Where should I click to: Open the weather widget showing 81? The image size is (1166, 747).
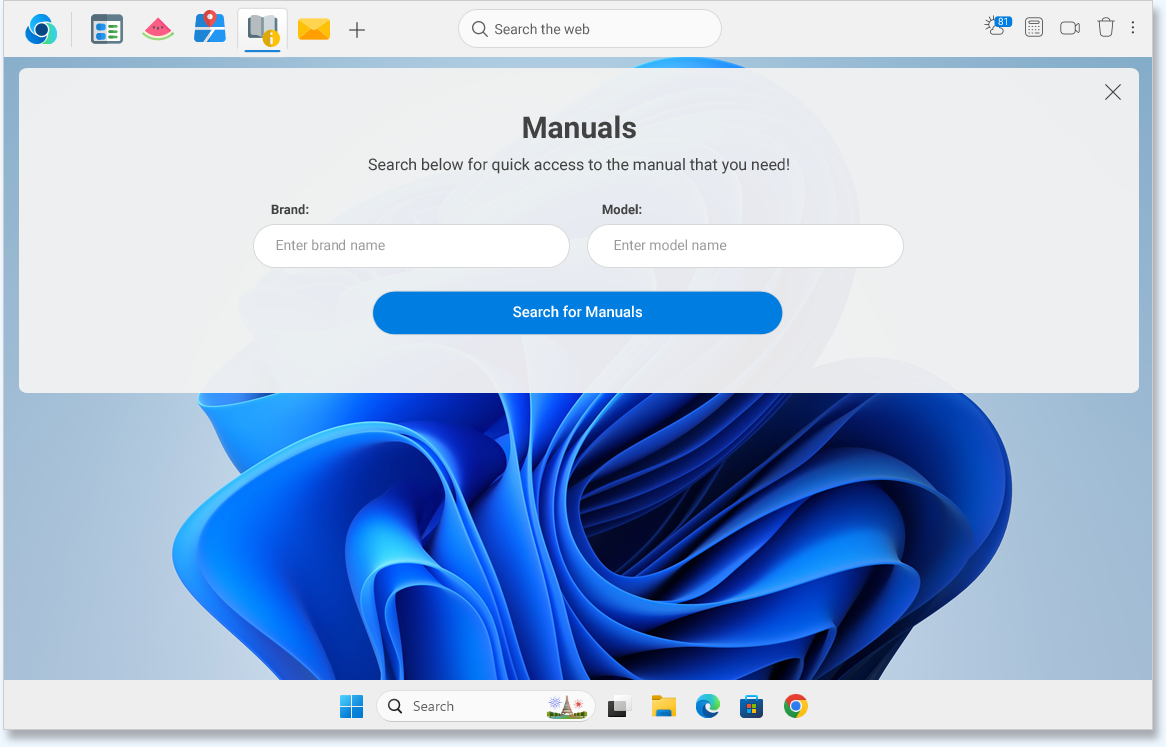click(x=997, y=27)
